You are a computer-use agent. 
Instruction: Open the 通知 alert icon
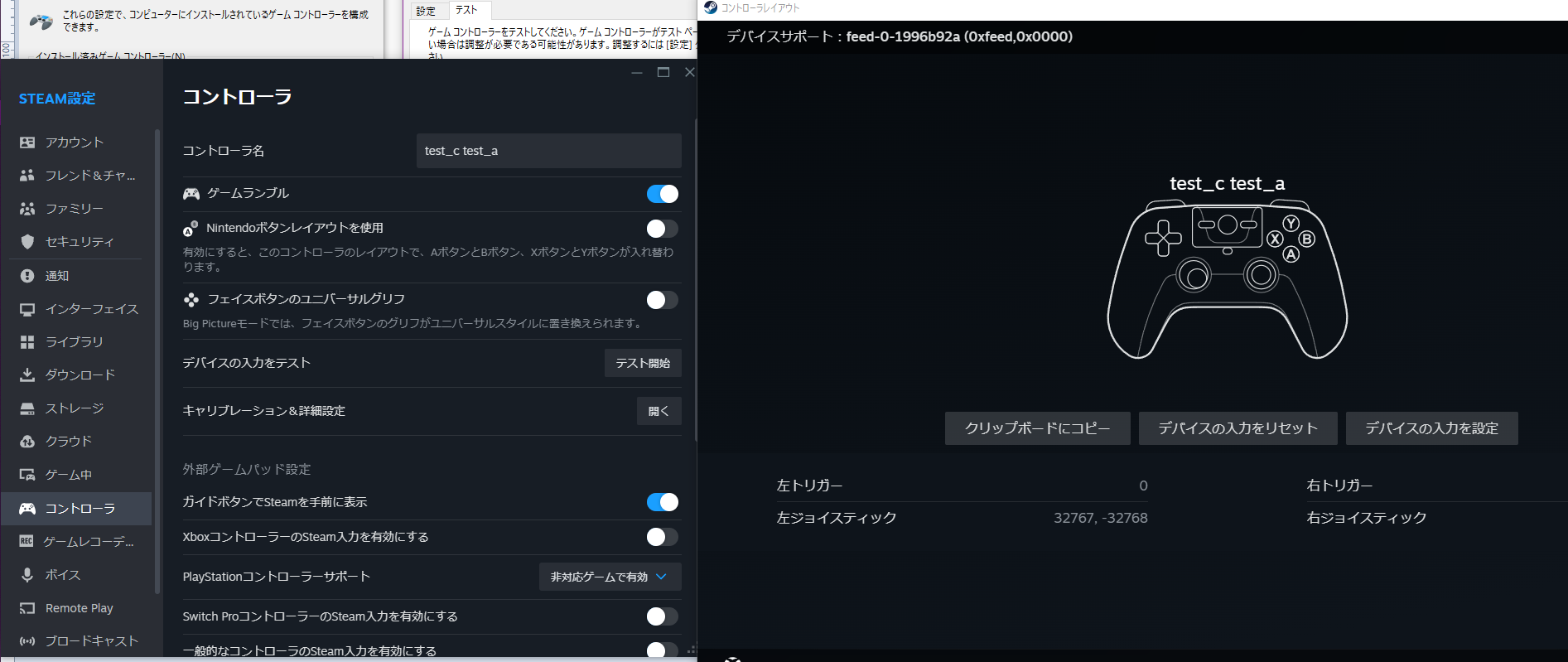(x=27, y=276)
